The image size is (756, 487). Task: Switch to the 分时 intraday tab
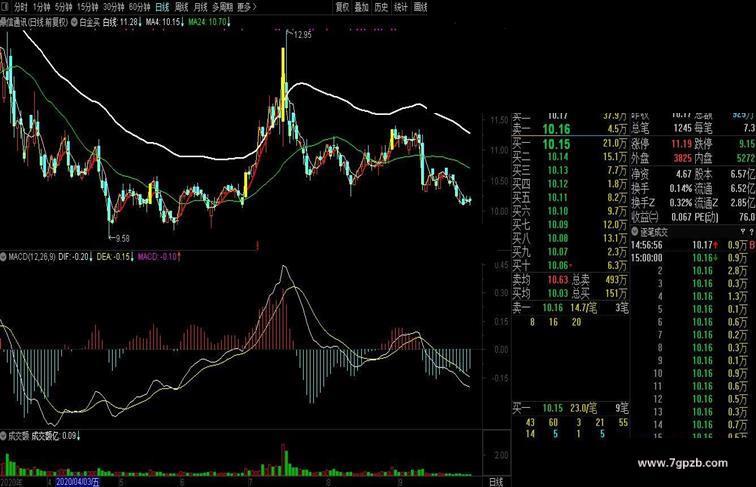20,7
